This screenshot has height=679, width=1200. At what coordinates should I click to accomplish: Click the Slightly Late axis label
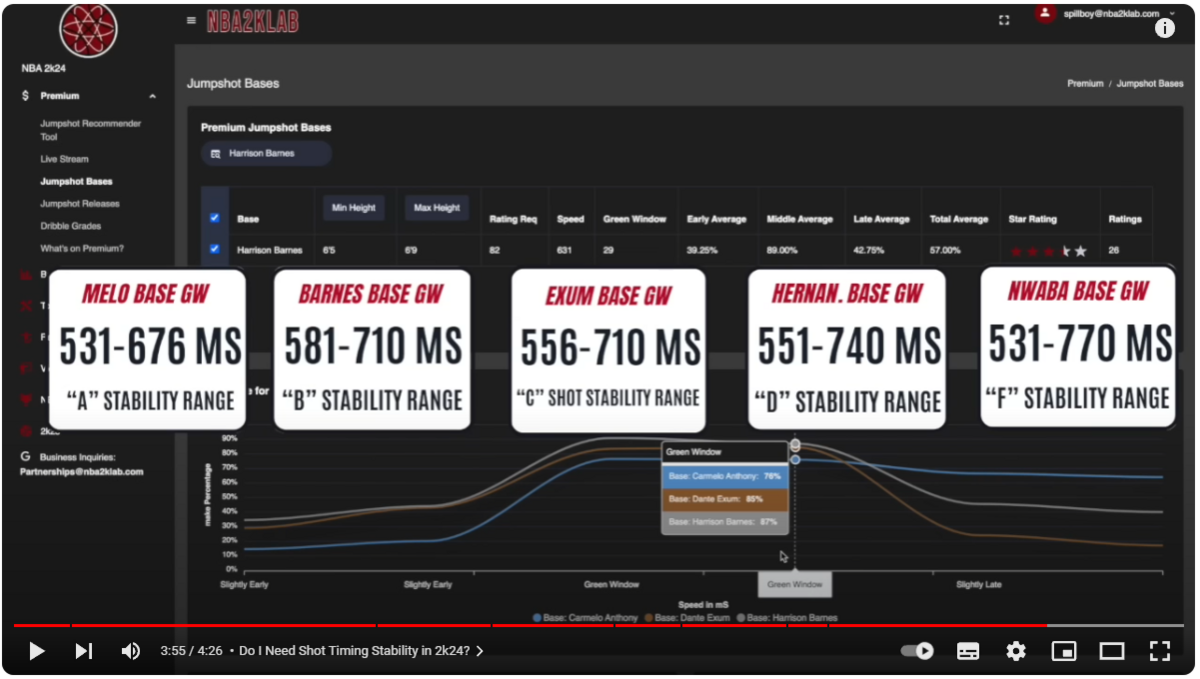978,584
